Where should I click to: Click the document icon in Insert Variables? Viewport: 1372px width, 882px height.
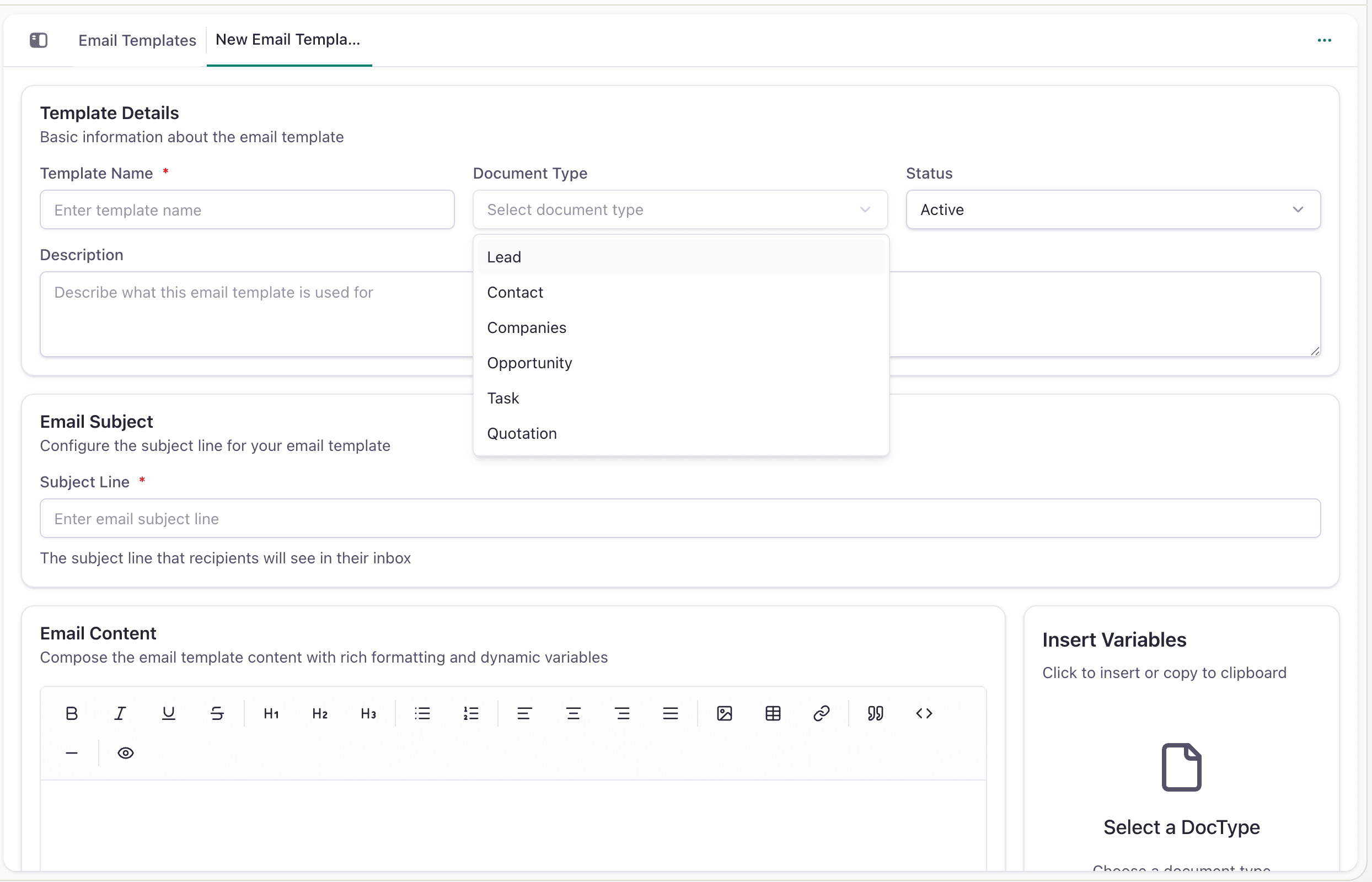coord(1181,767)
